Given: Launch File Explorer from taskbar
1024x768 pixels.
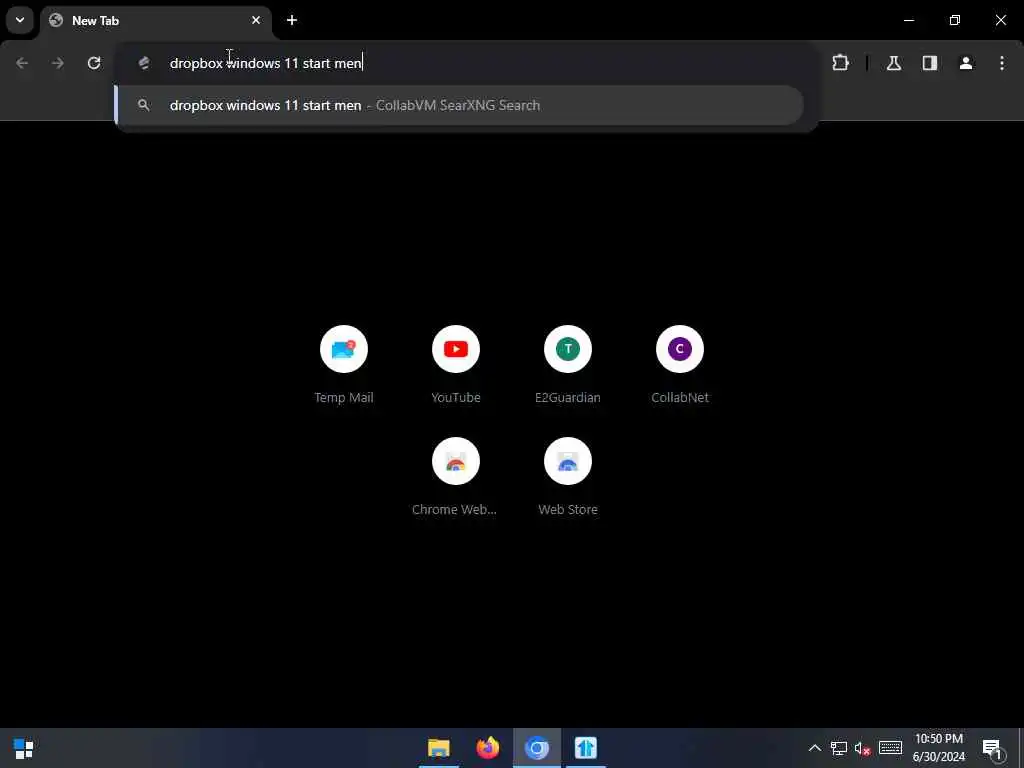Looking at the screenshot, I should coord(439,748).
